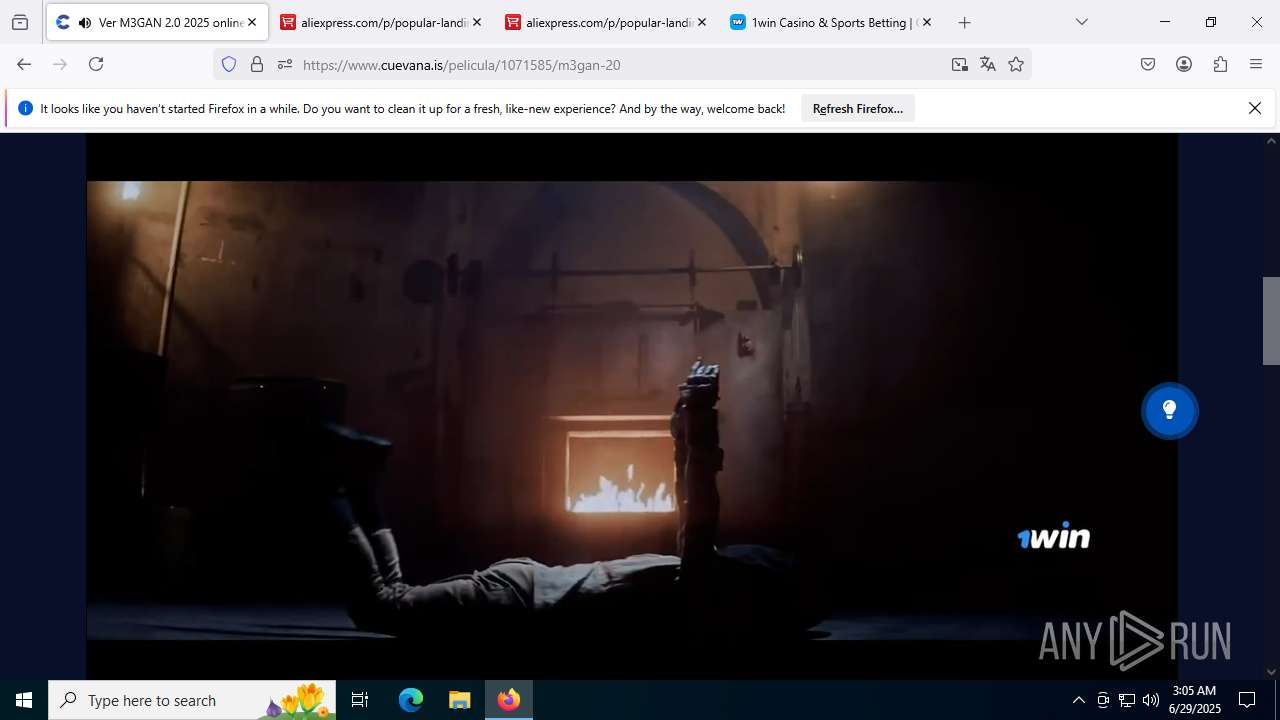Viewport: 1280px width, 720px height.
Task: Focus the cuevana.is URL address field
Action: 620,64
